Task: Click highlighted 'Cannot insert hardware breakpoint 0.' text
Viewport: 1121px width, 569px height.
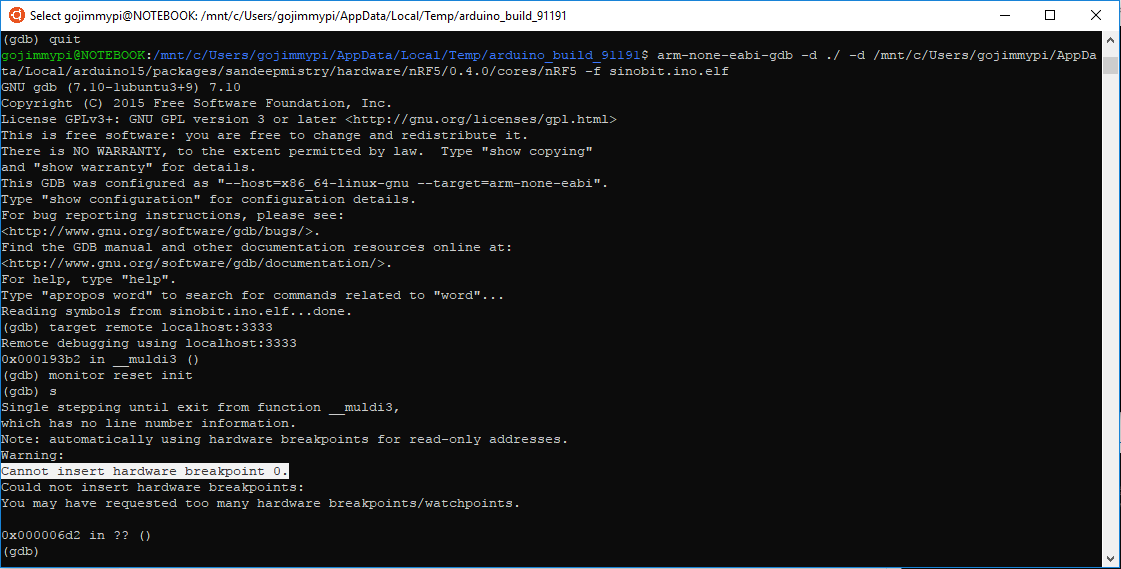Action: click(x=144, y=471)
